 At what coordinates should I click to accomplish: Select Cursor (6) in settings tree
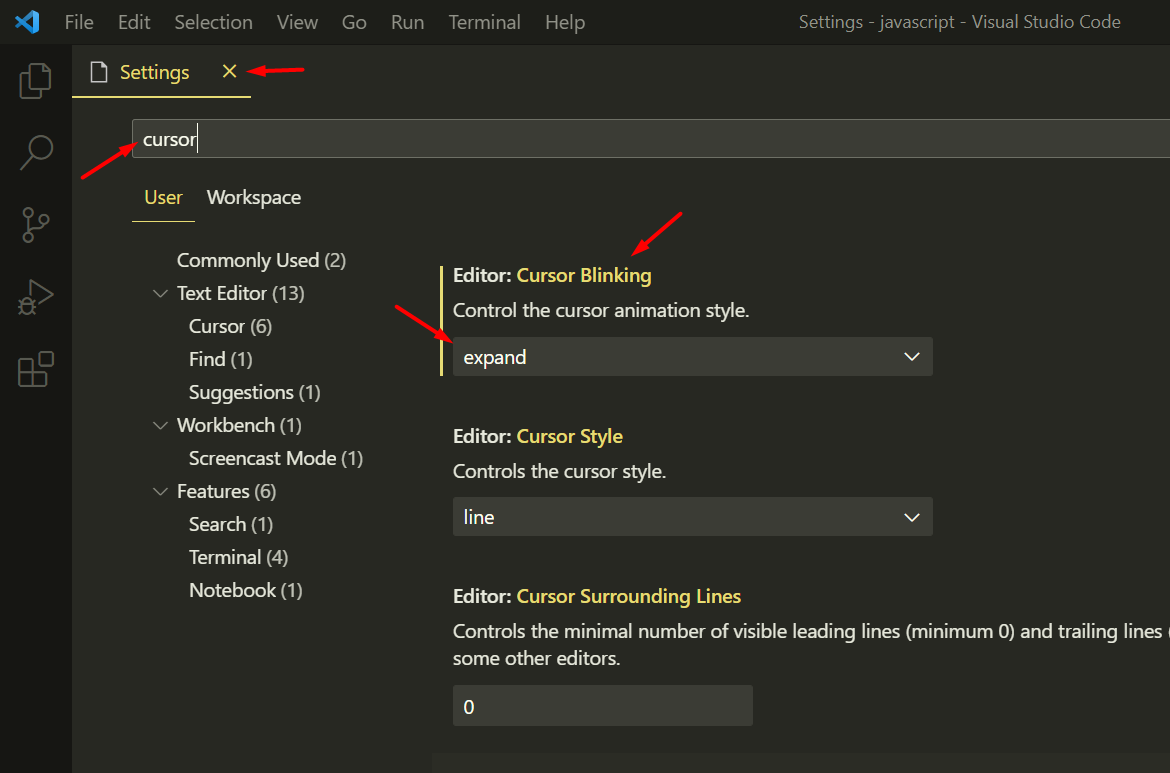230,327
